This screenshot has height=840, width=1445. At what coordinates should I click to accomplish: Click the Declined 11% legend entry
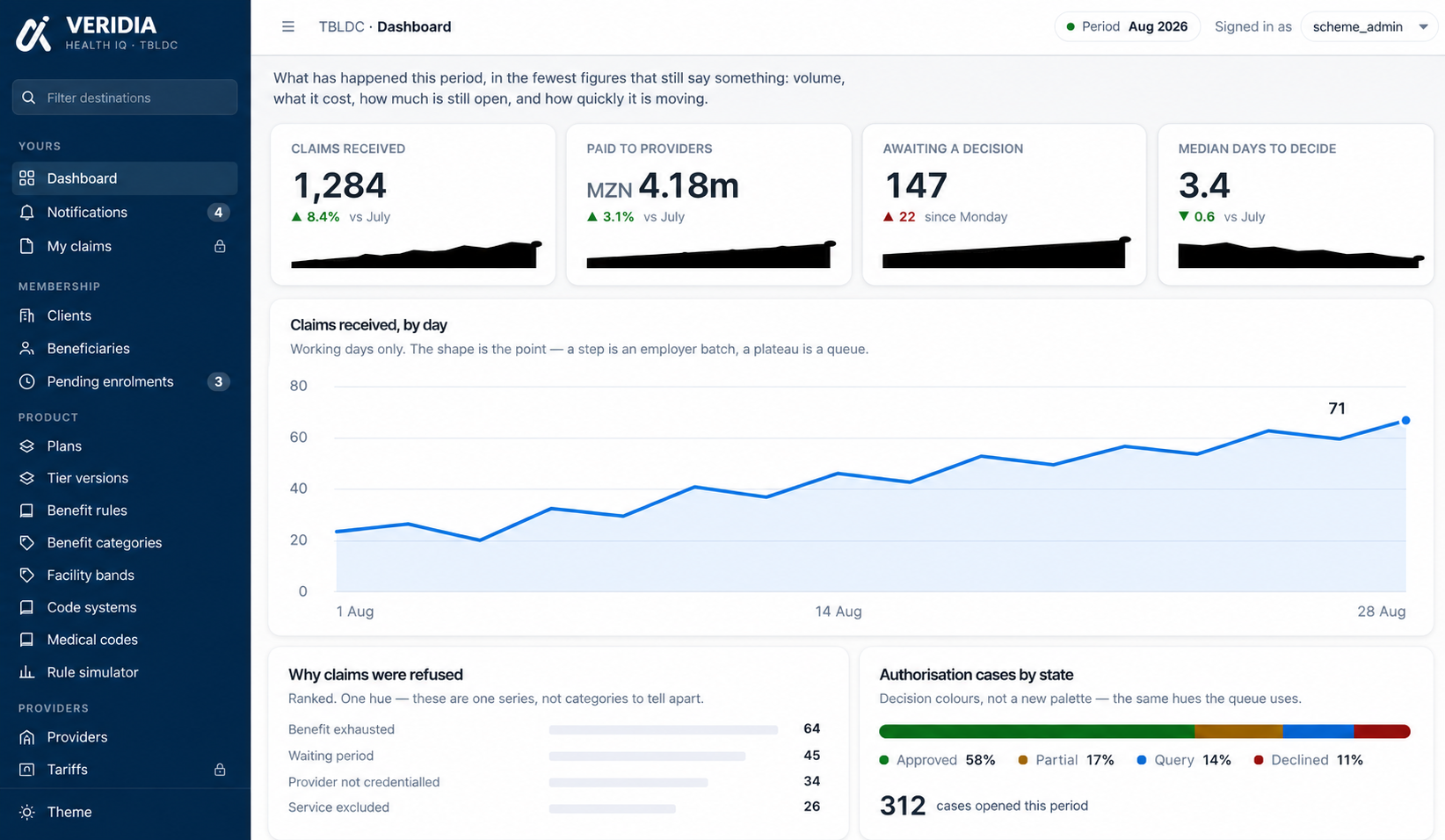click(x=1308, y=760)
